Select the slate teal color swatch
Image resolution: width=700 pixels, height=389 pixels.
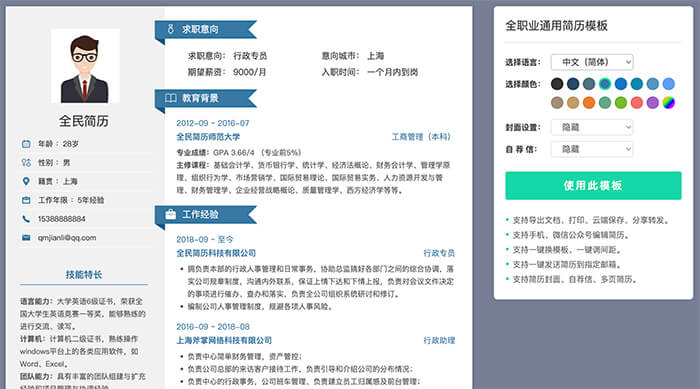tap(589, 84)
